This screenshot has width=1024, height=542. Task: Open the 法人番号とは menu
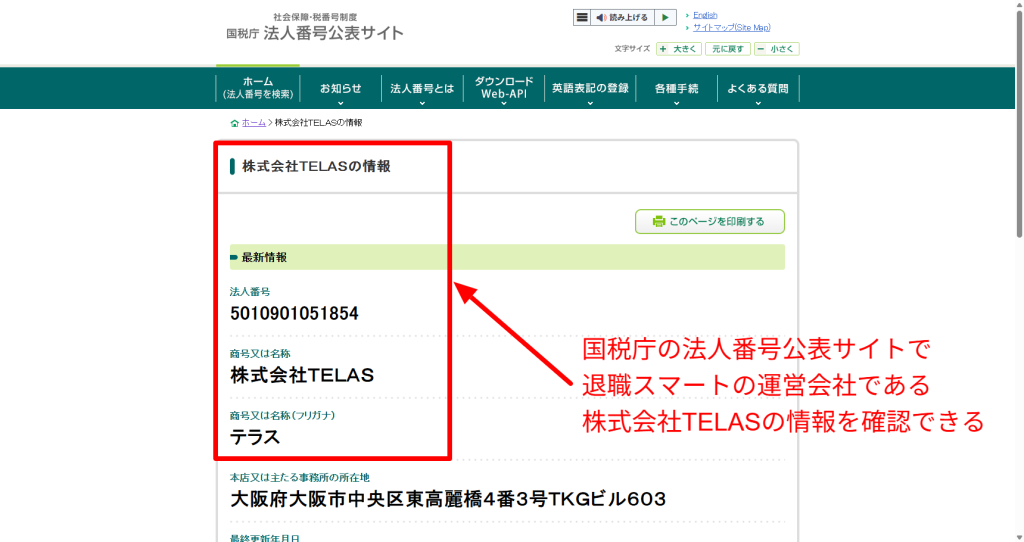click(x=422, y=88)
